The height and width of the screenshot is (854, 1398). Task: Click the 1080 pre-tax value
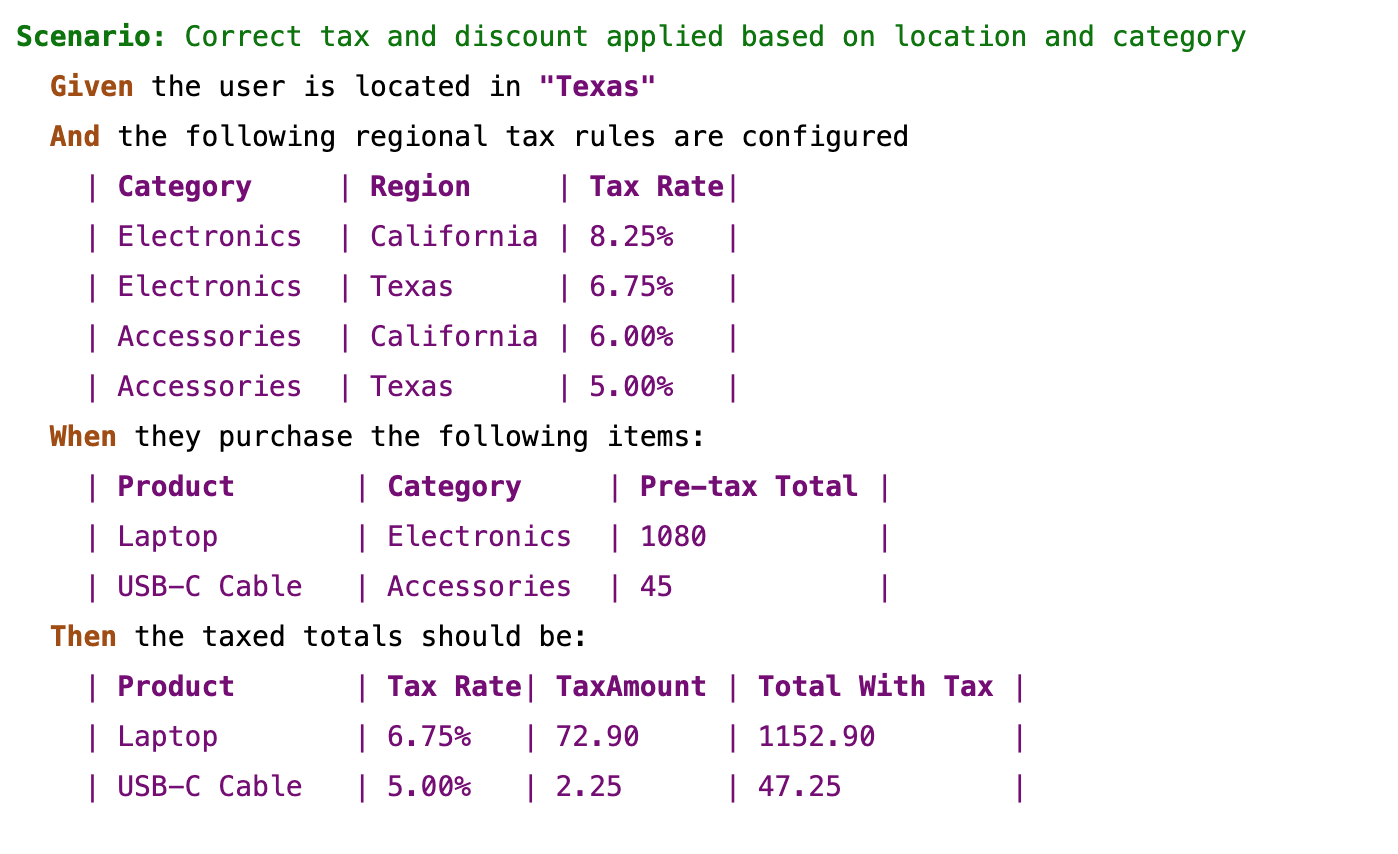pos(673,537)
